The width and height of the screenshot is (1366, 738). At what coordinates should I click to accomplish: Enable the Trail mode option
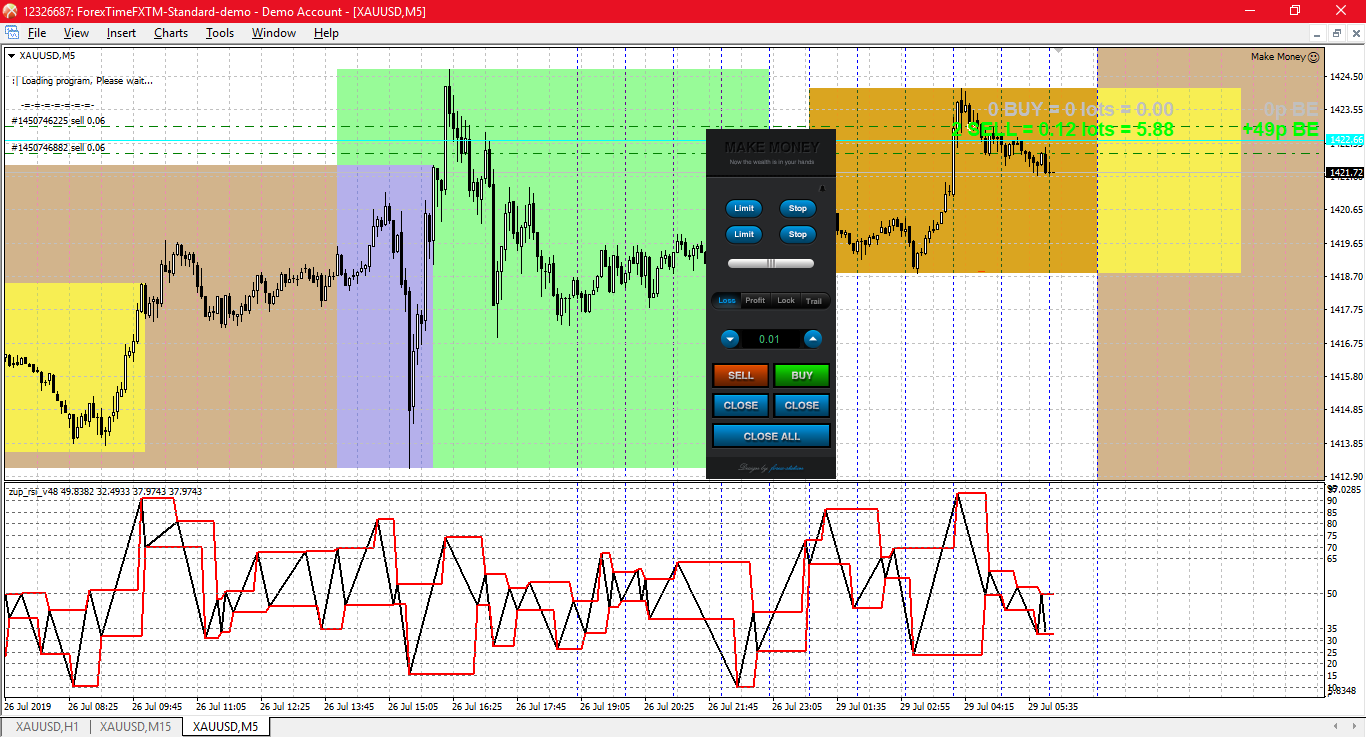(x=814, y=301)
